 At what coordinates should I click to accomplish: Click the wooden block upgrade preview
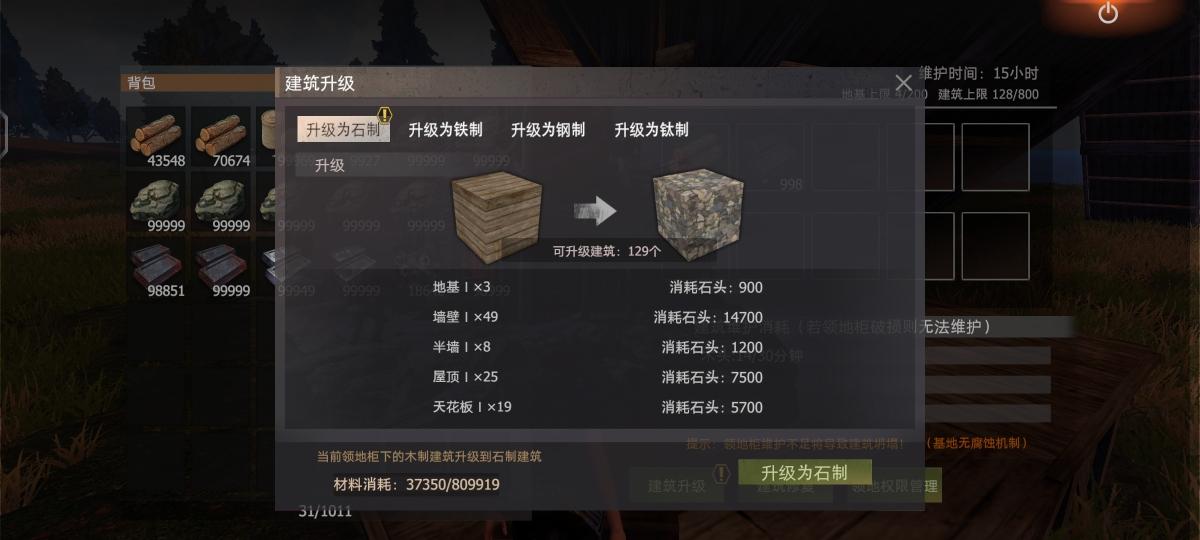pyautogui.click(x=498, y=210)
